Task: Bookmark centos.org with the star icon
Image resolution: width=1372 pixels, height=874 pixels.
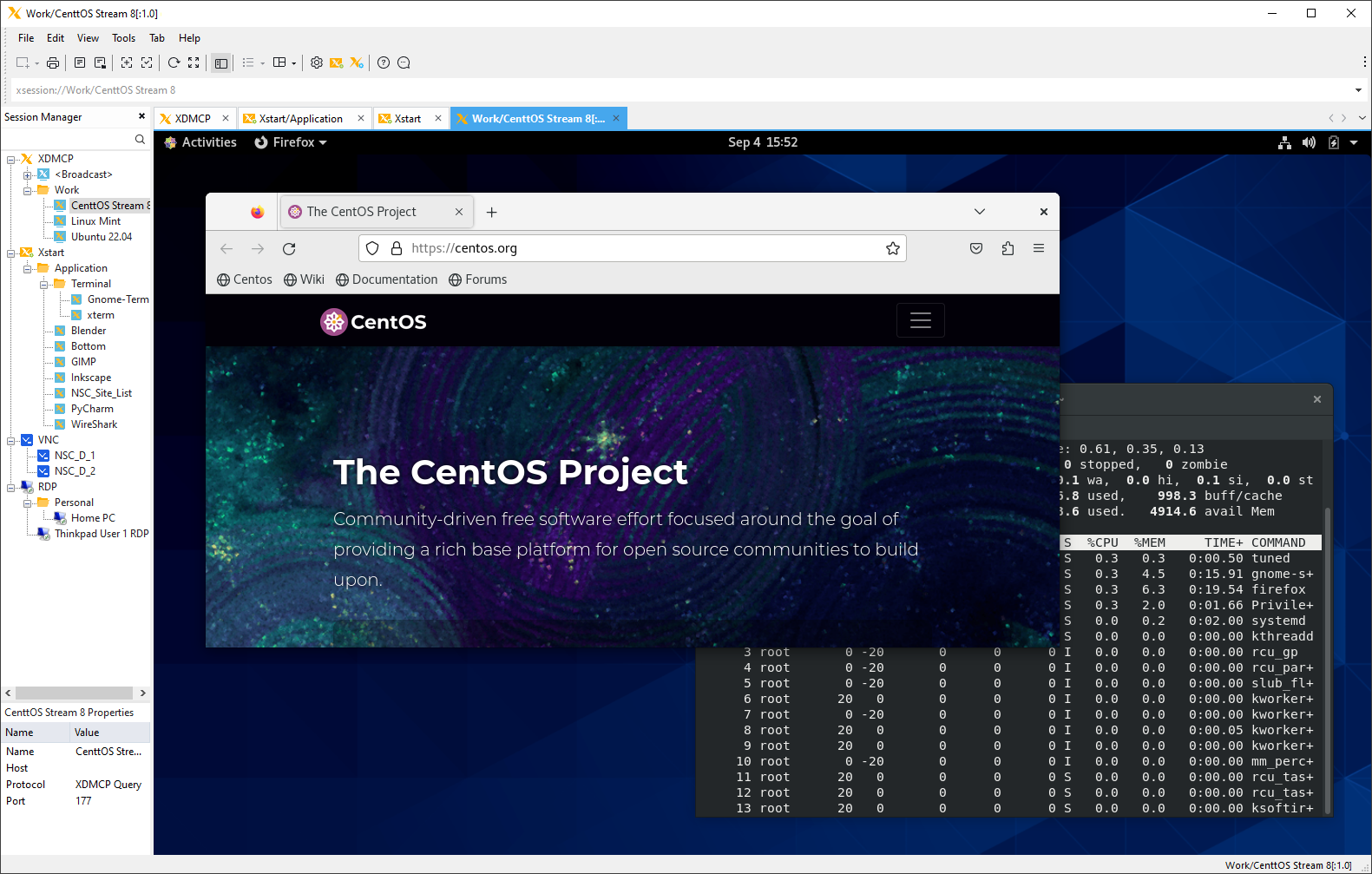Action: (892, 248)
